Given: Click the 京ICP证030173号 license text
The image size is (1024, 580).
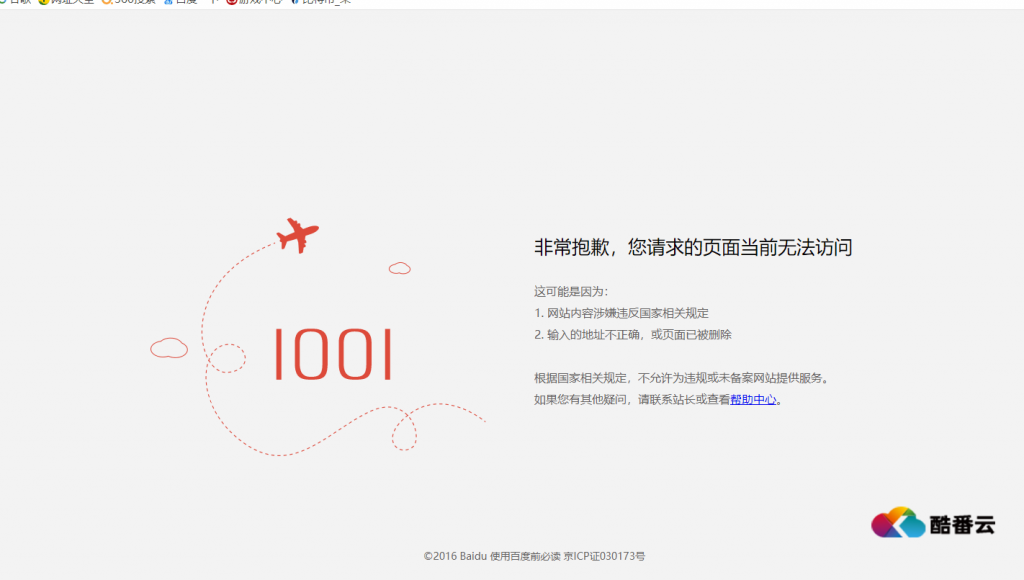Looking at the screenshot, I should tap(604, 556).
